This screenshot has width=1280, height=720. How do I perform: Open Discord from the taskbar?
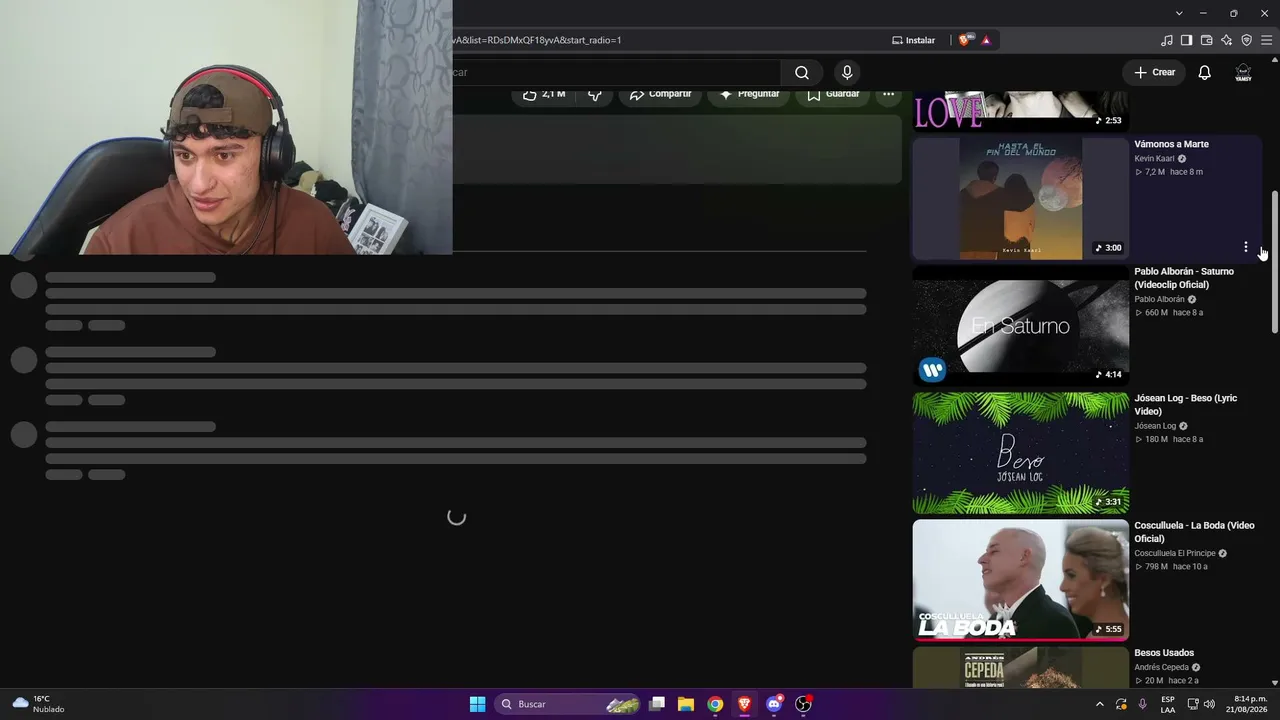(x=773, y=704)
